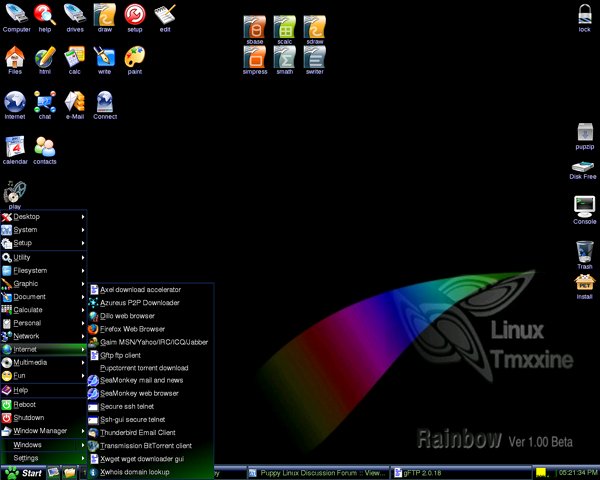600x480 pixels.
Task: Launch the simpress presentation icon
Action: click(254, 60)
